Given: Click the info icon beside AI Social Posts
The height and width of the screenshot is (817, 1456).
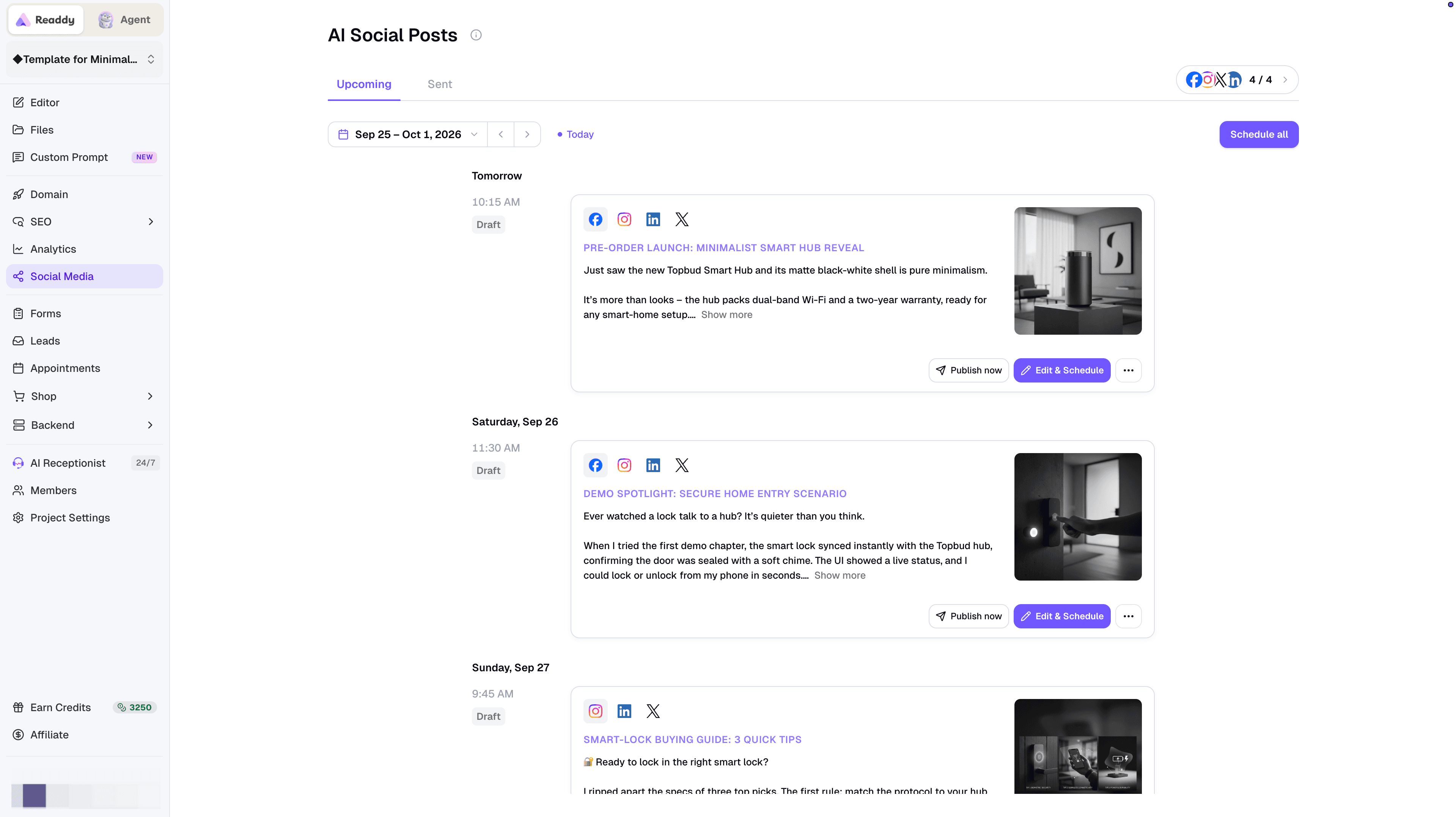Looking at the screenshot, I should 476,35.
